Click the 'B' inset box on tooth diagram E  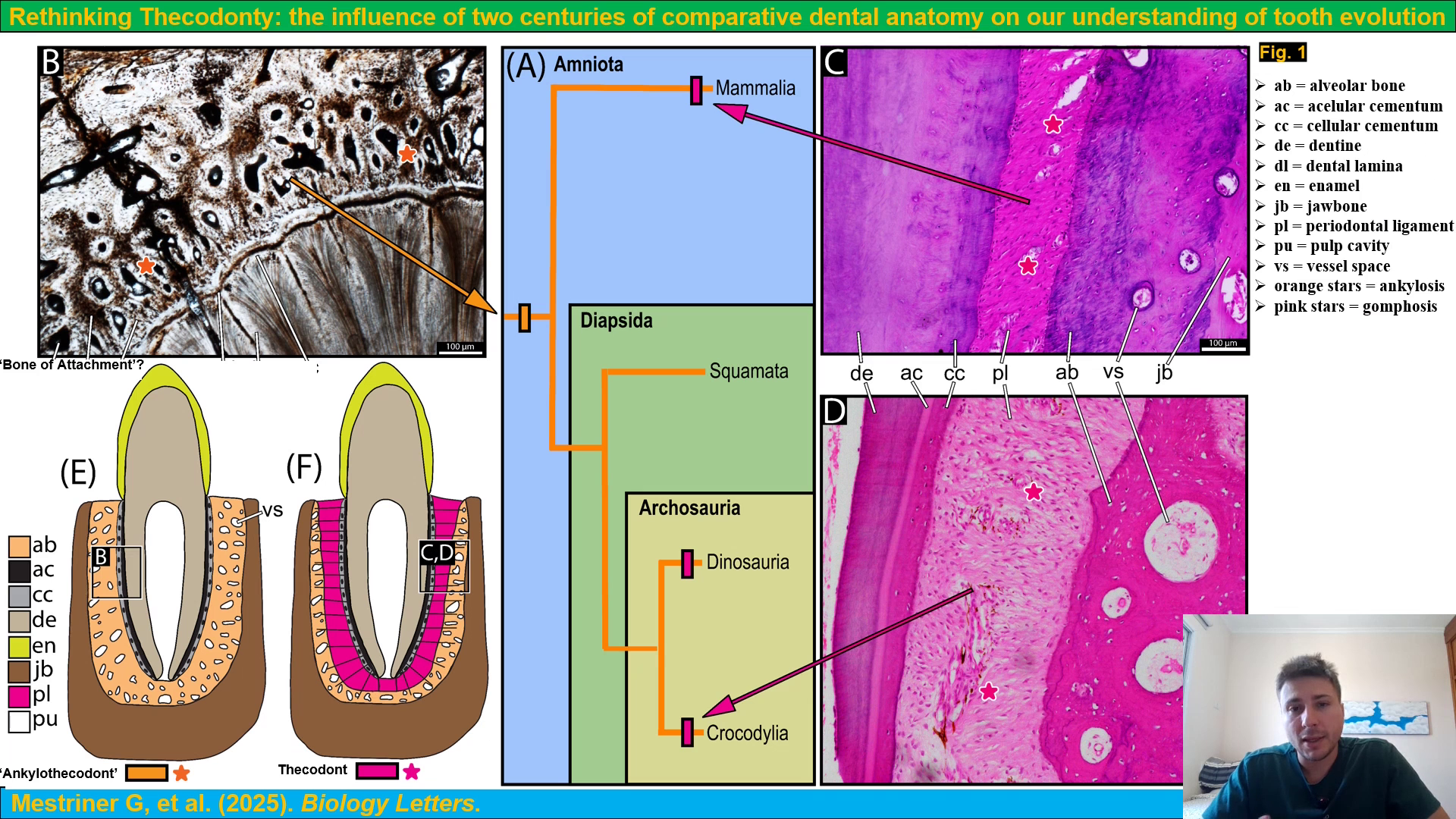(x=117, y=573)
